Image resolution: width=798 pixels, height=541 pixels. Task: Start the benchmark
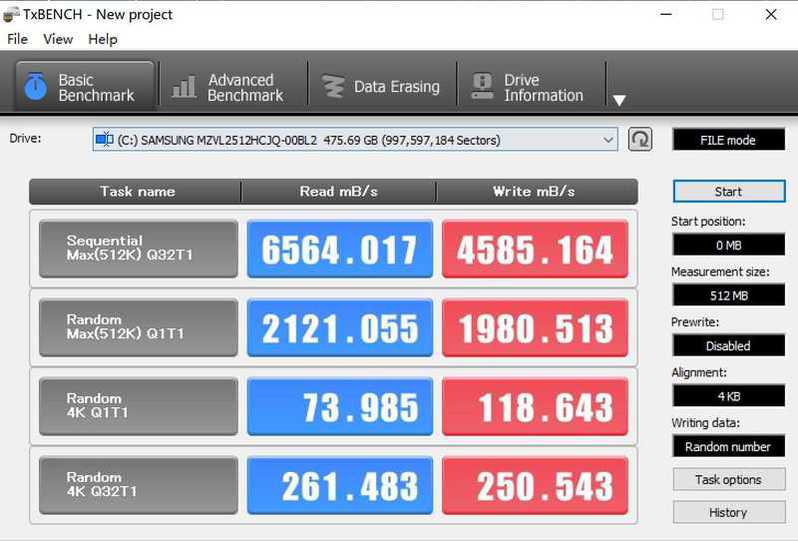click(x=729, y=191)
